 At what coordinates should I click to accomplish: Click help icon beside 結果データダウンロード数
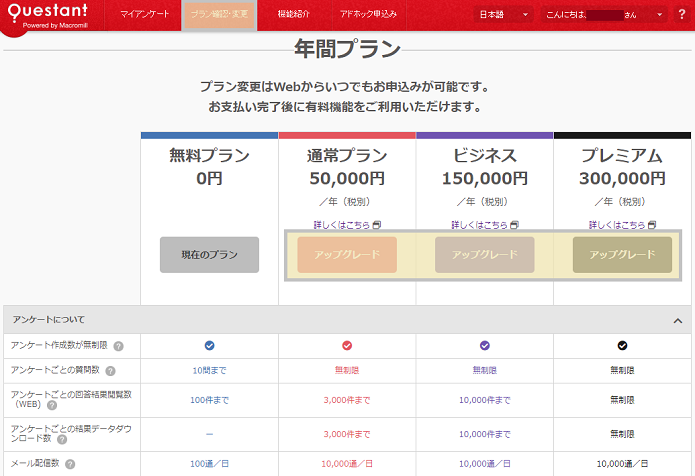51,438
